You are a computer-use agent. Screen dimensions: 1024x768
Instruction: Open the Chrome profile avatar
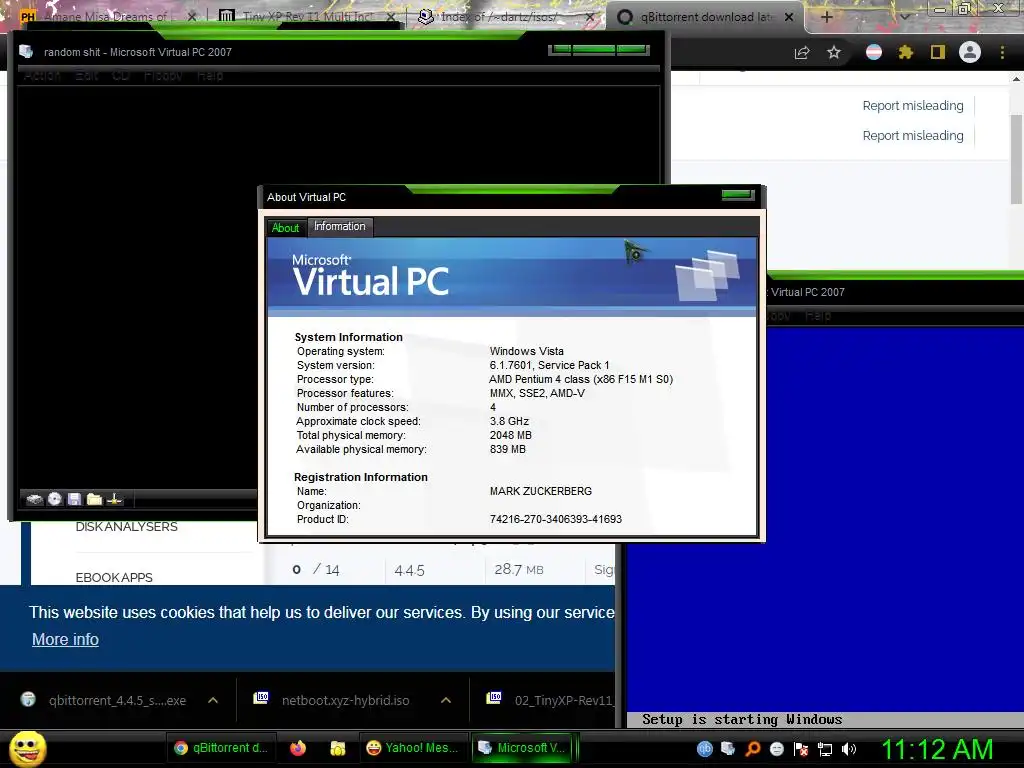pos(970,52)
